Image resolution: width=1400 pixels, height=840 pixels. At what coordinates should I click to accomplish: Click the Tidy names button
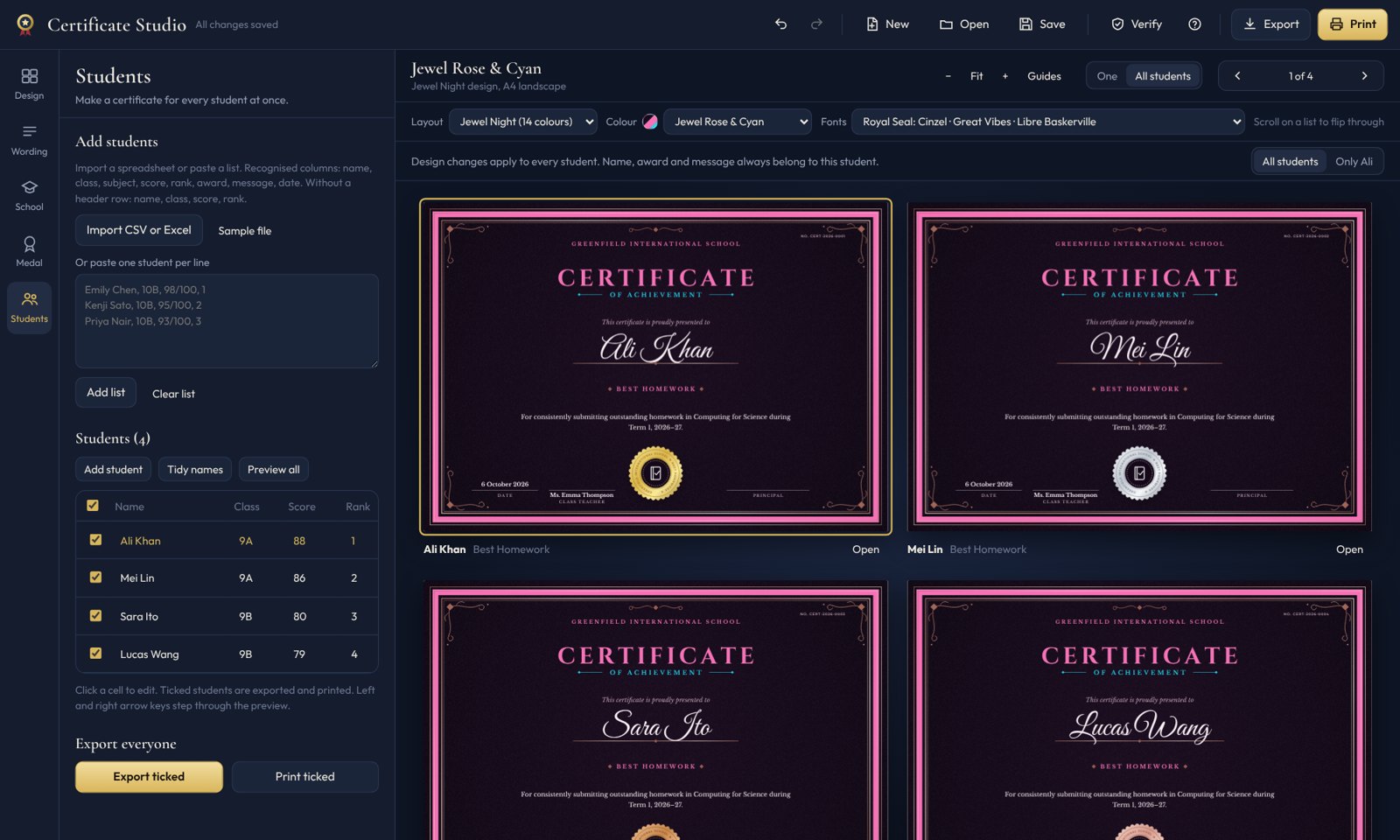[x=195, y=470]
